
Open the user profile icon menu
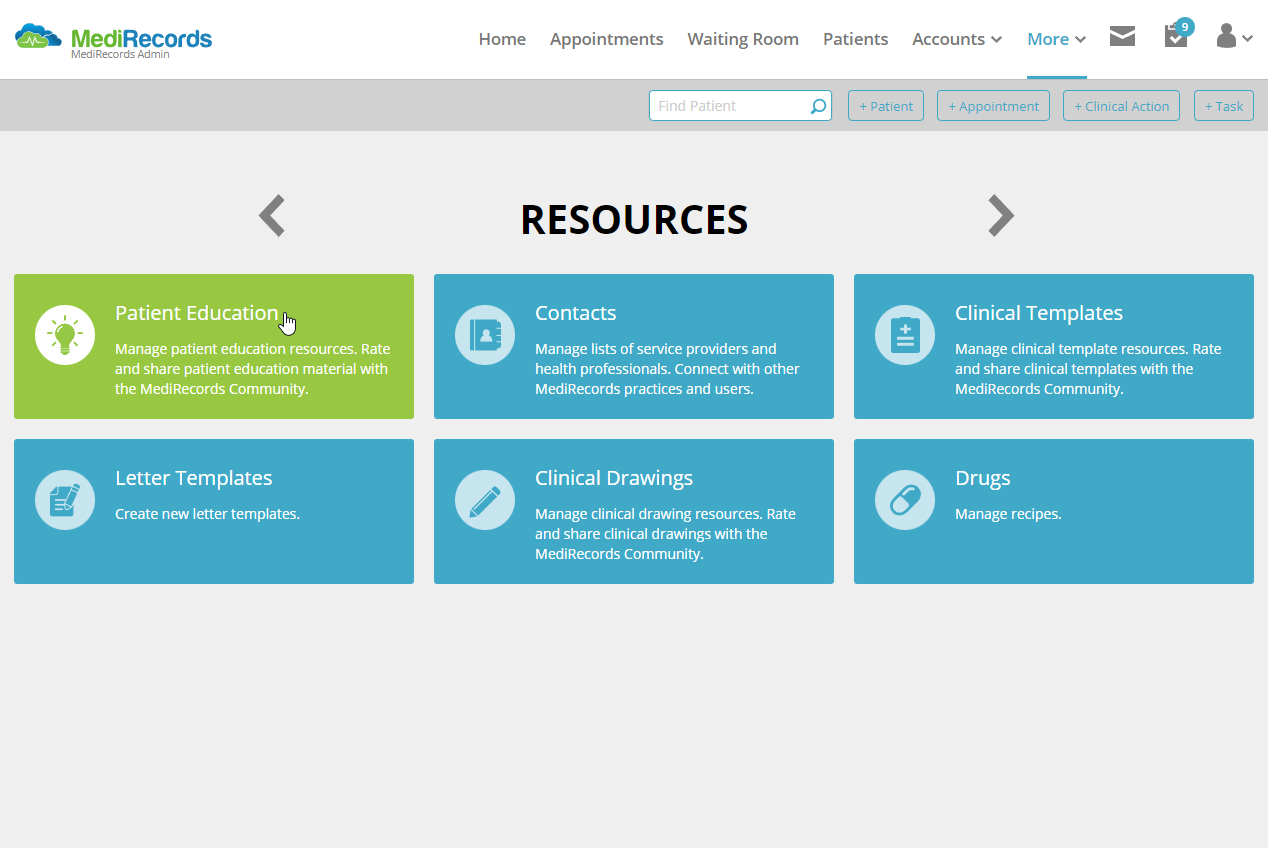tap(1234, 37)
